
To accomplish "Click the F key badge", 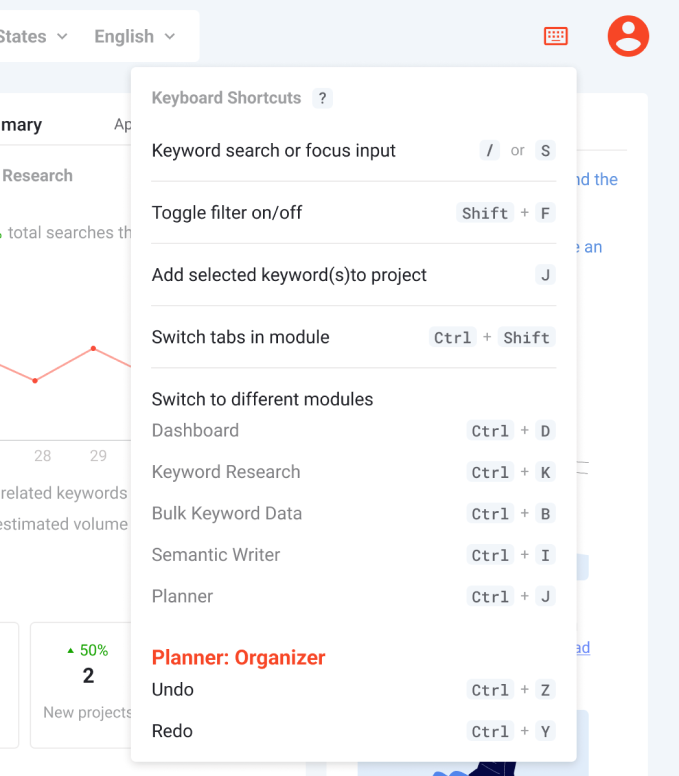I will tap(545, 213).
